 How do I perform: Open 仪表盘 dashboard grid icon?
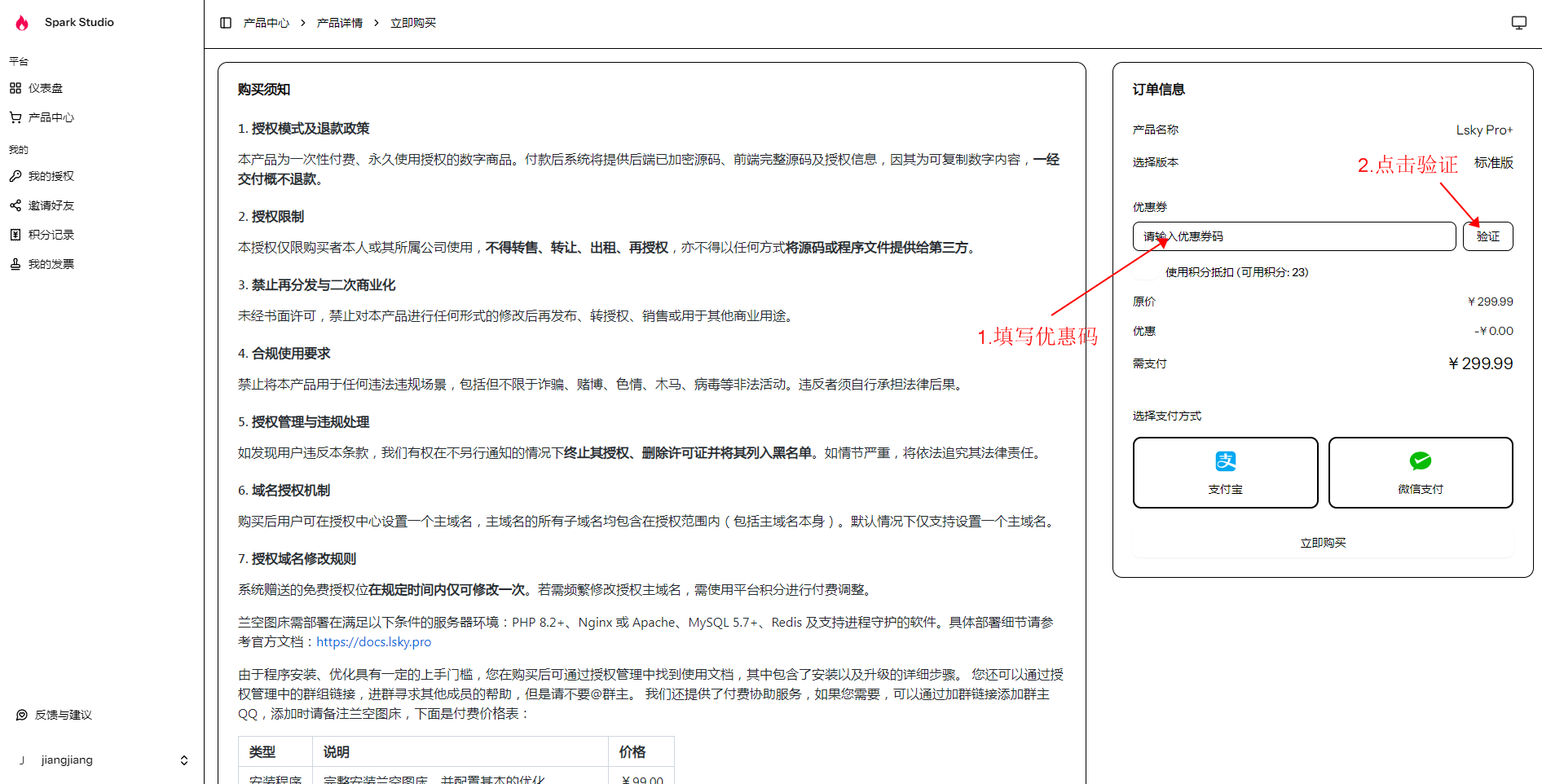(x=15, y=88)
